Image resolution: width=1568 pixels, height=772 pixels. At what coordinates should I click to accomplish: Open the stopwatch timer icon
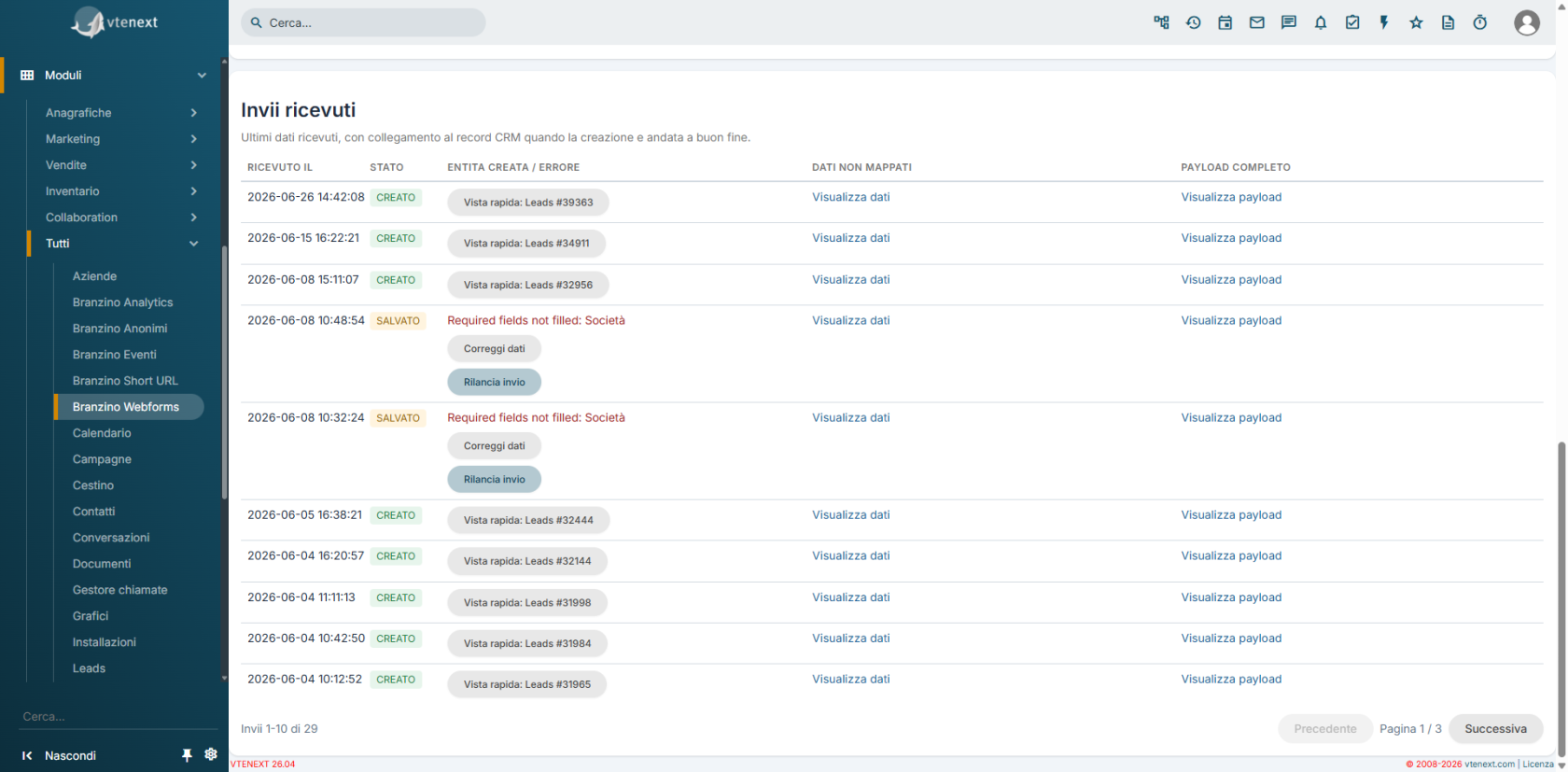1480,22
